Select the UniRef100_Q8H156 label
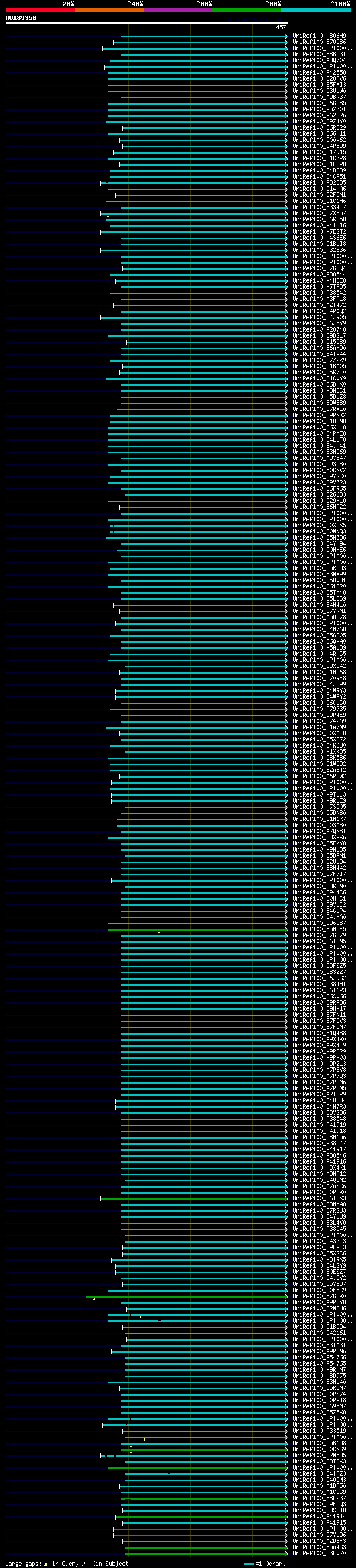The height and width of the screenshot is (1568, 356). pyautogui.click(x=319, y=1137)
